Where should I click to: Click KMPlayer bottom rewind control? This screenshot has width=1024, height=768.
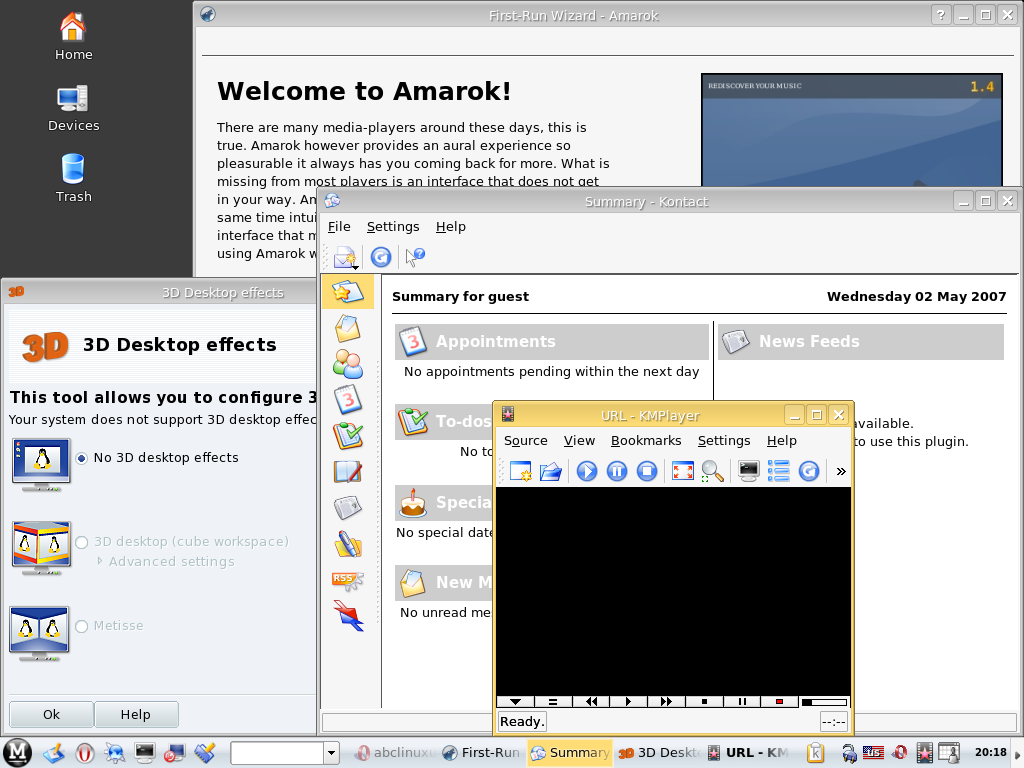[x=591, y=702]
